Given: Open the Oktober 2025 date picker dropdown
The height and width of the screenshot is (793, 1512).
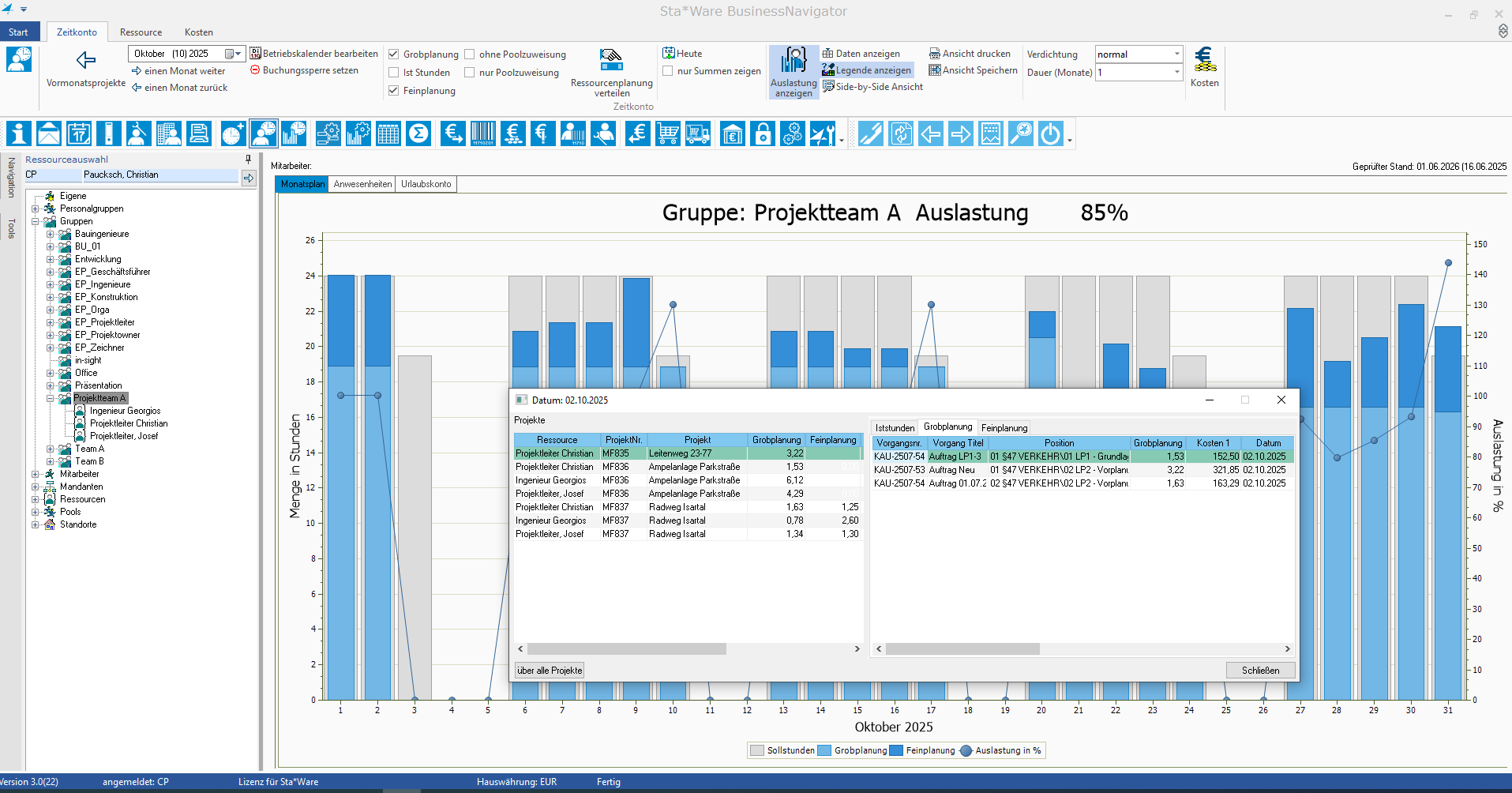Looking at the screenshot, I should pos(234,54).
